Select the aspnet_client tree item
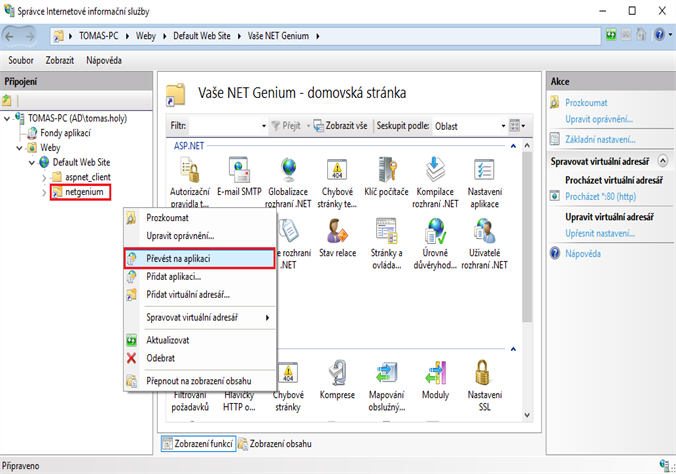The height and width of the screenshot is (474, 676). [x=88, y=177]
